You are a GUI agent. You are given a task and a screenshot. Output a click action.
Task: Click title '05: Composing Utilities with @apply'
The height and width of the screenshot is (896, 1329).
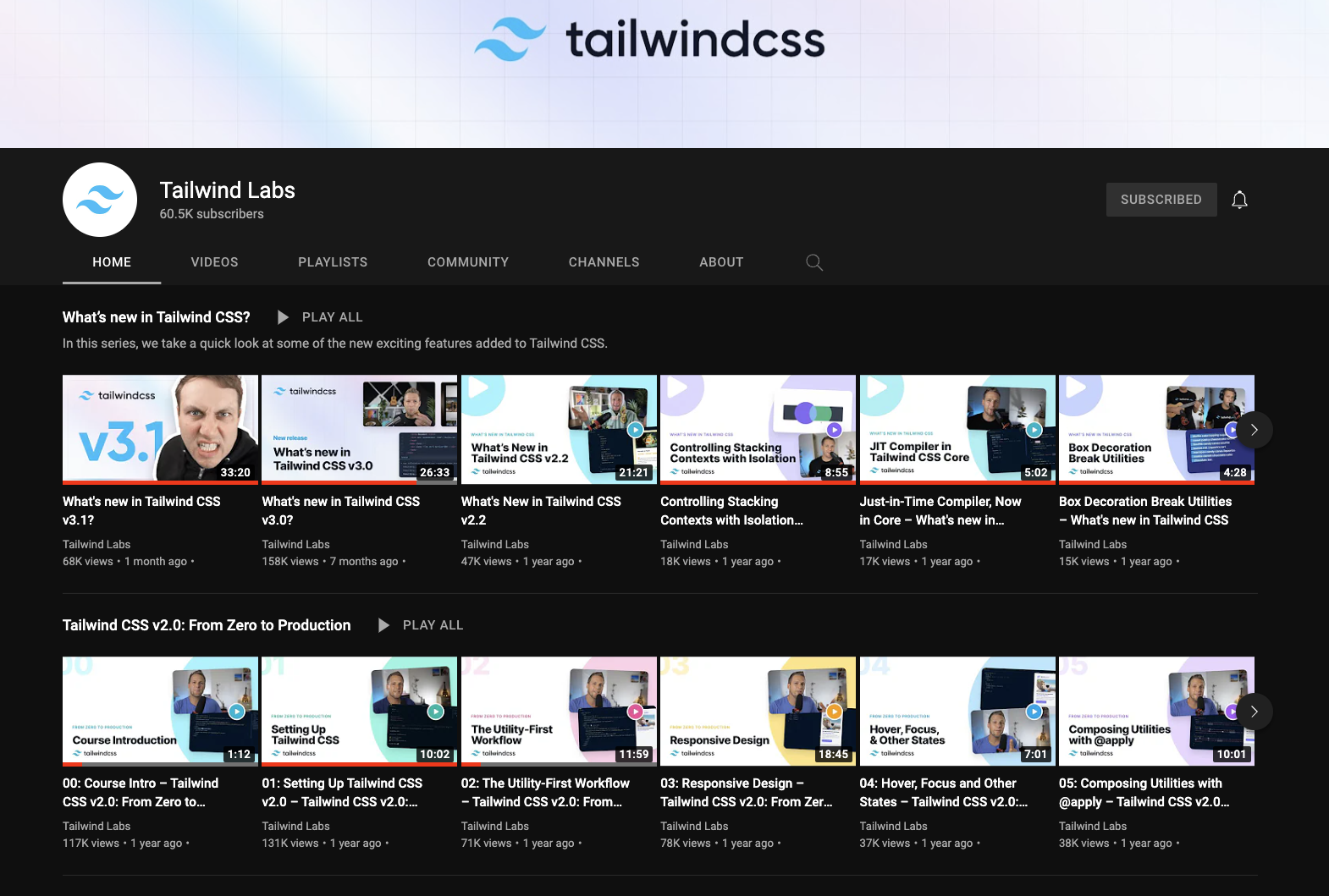click(1144, 793)
